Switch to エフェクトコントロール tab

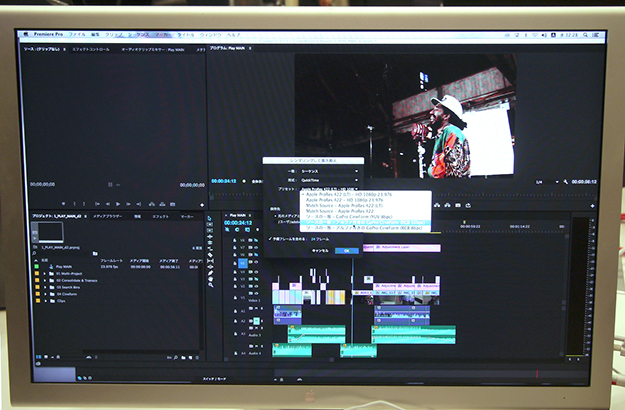click(91, 49)
